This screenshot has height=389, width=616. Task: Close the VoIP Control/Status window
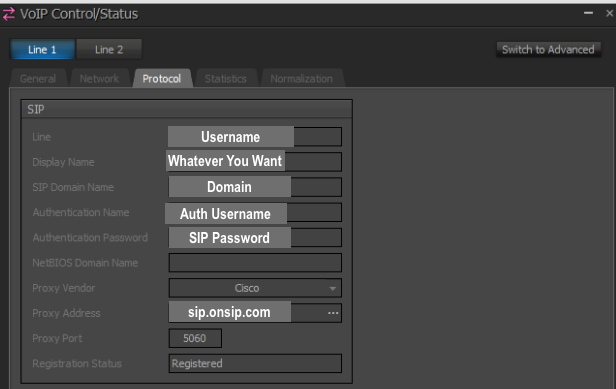point(609,13)
